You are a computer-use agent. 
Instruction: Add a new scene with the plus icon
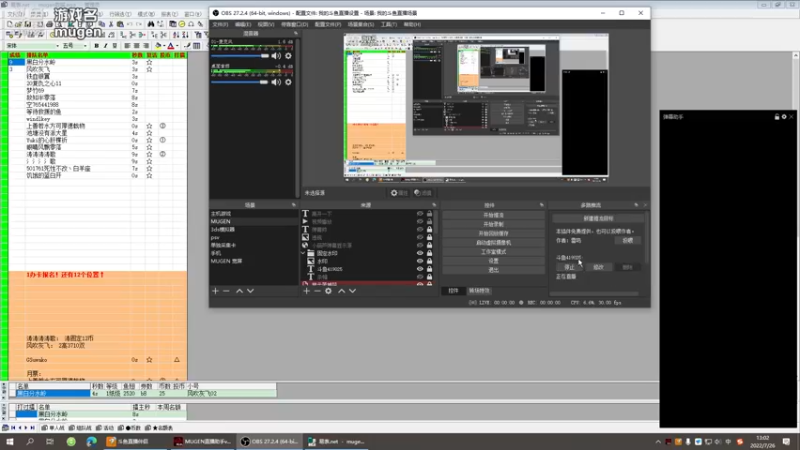tap(215, 291)
